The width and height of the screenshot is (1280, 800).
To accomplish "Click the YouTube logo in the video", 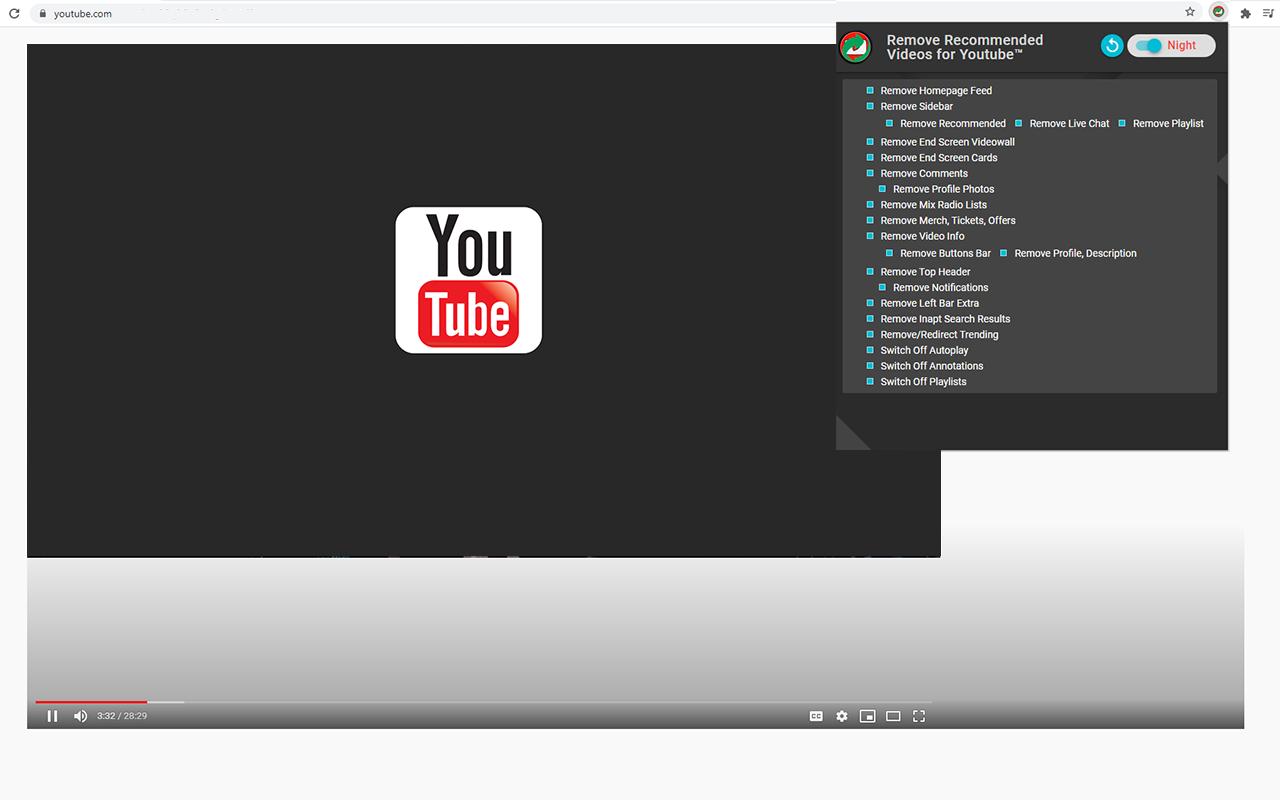I will point(469,280).
